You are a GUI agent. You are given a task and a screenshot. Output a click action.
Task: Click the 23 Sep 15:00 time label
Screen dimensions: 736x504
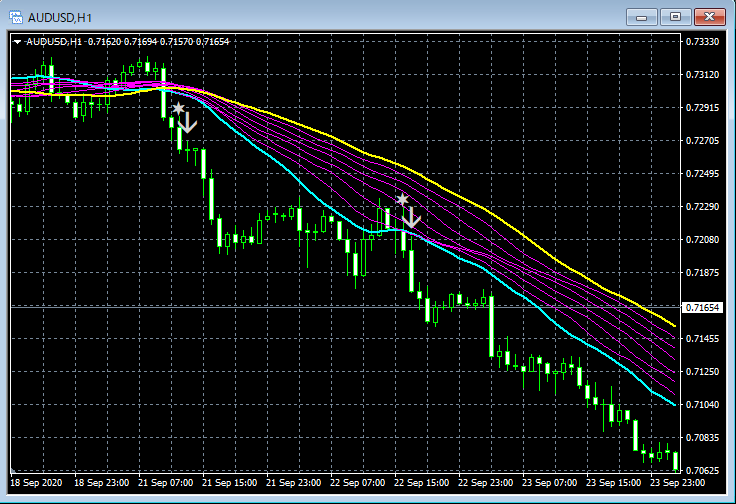(x=613, y=483)
